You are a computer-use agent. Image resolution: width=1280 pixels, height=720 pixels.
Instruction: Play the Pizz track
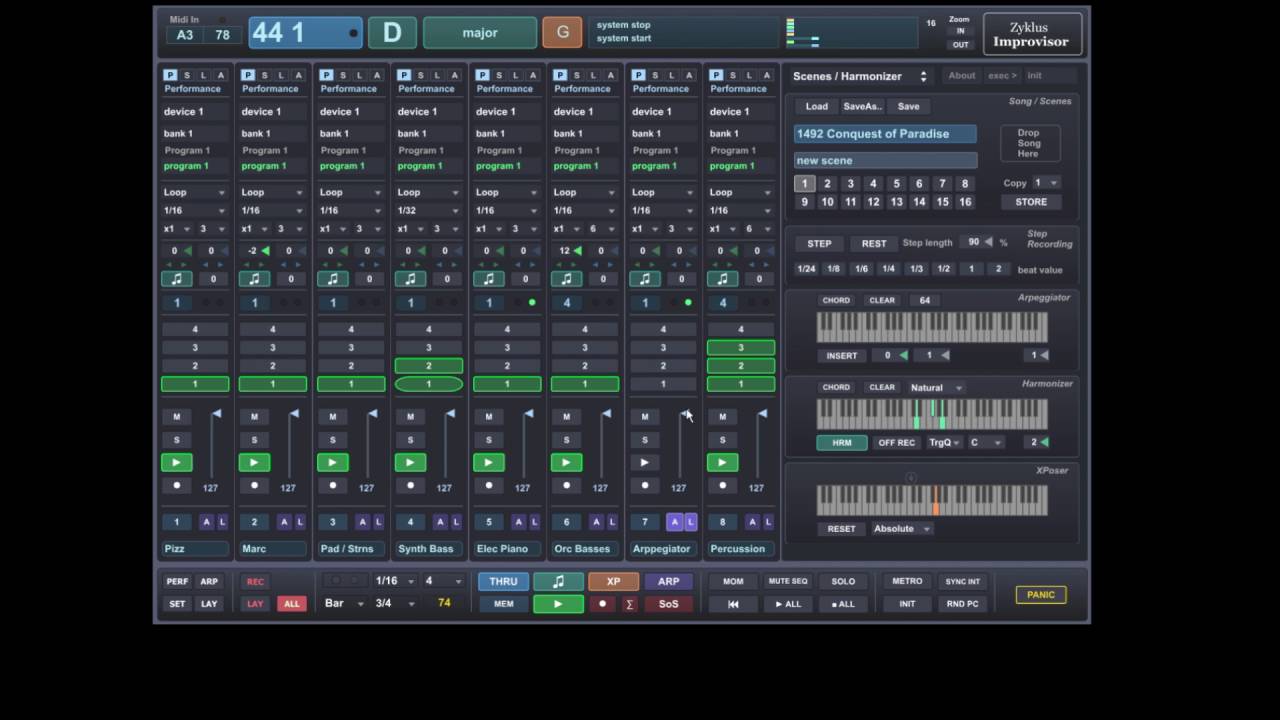point(176,462)
